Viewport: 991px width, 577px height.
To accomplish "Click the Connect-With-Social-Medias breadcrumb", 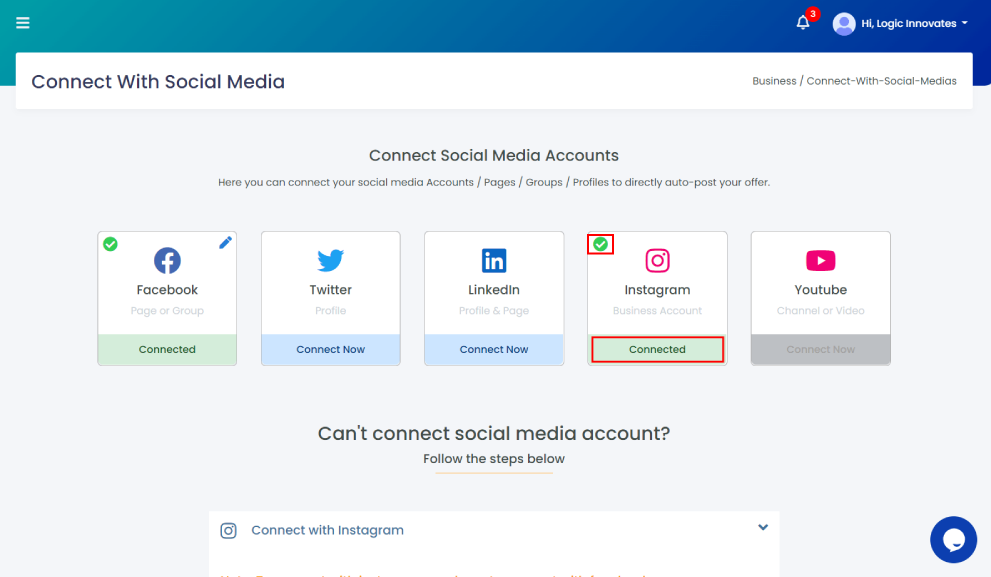I will [882, 81].
